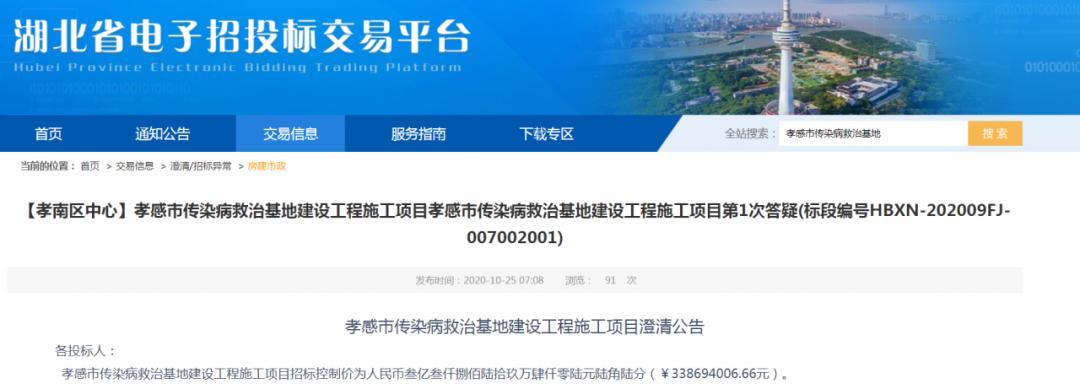Follow the 澄清/招标异常 breadcrumb link
This screenshot has height=389, width=1080.
(200, 166)
